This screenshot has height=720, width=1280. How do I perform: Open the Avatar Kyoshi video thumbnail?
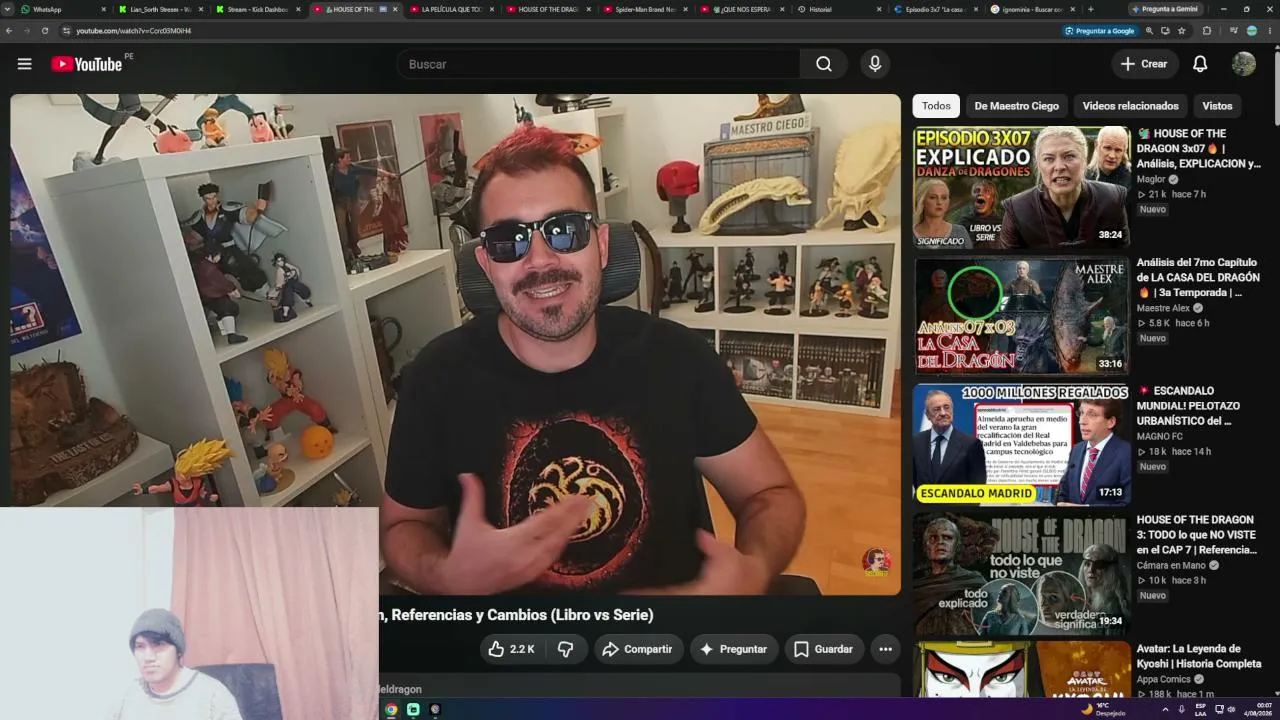[1021, 669]
